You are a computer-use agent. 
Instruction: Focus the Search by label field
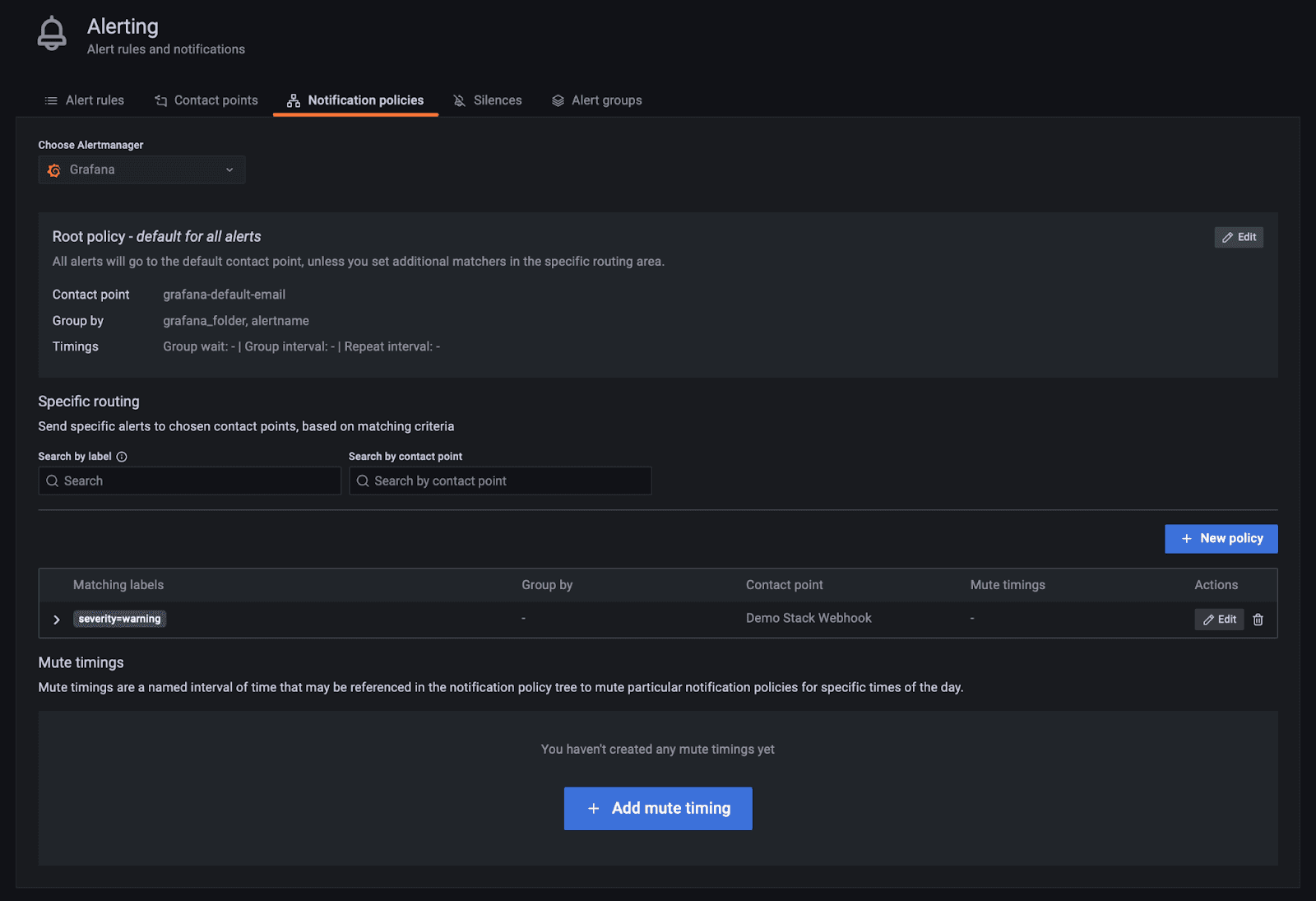tap(197, 481)
